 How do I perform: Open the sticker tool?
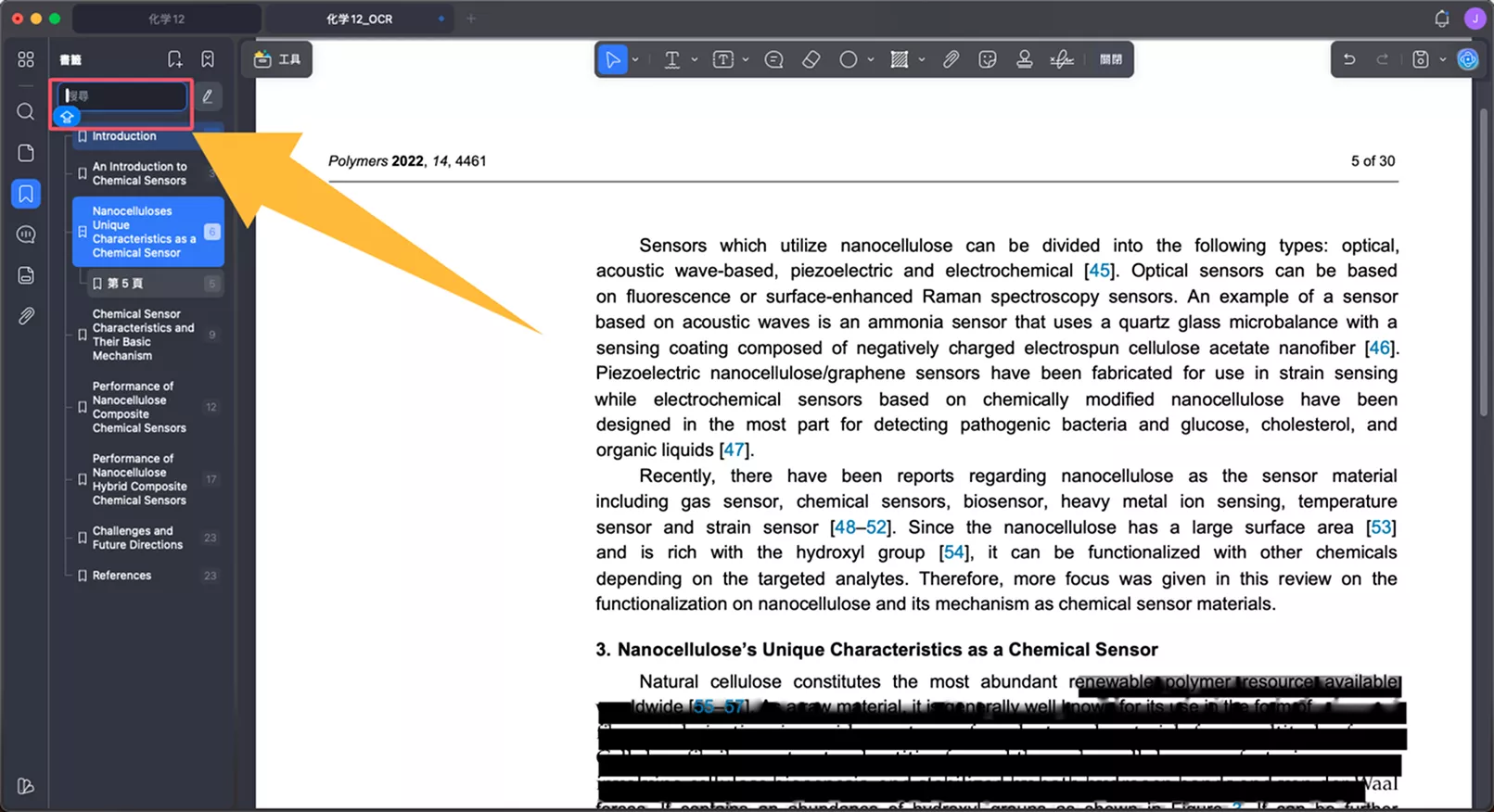tap(988, 59)
